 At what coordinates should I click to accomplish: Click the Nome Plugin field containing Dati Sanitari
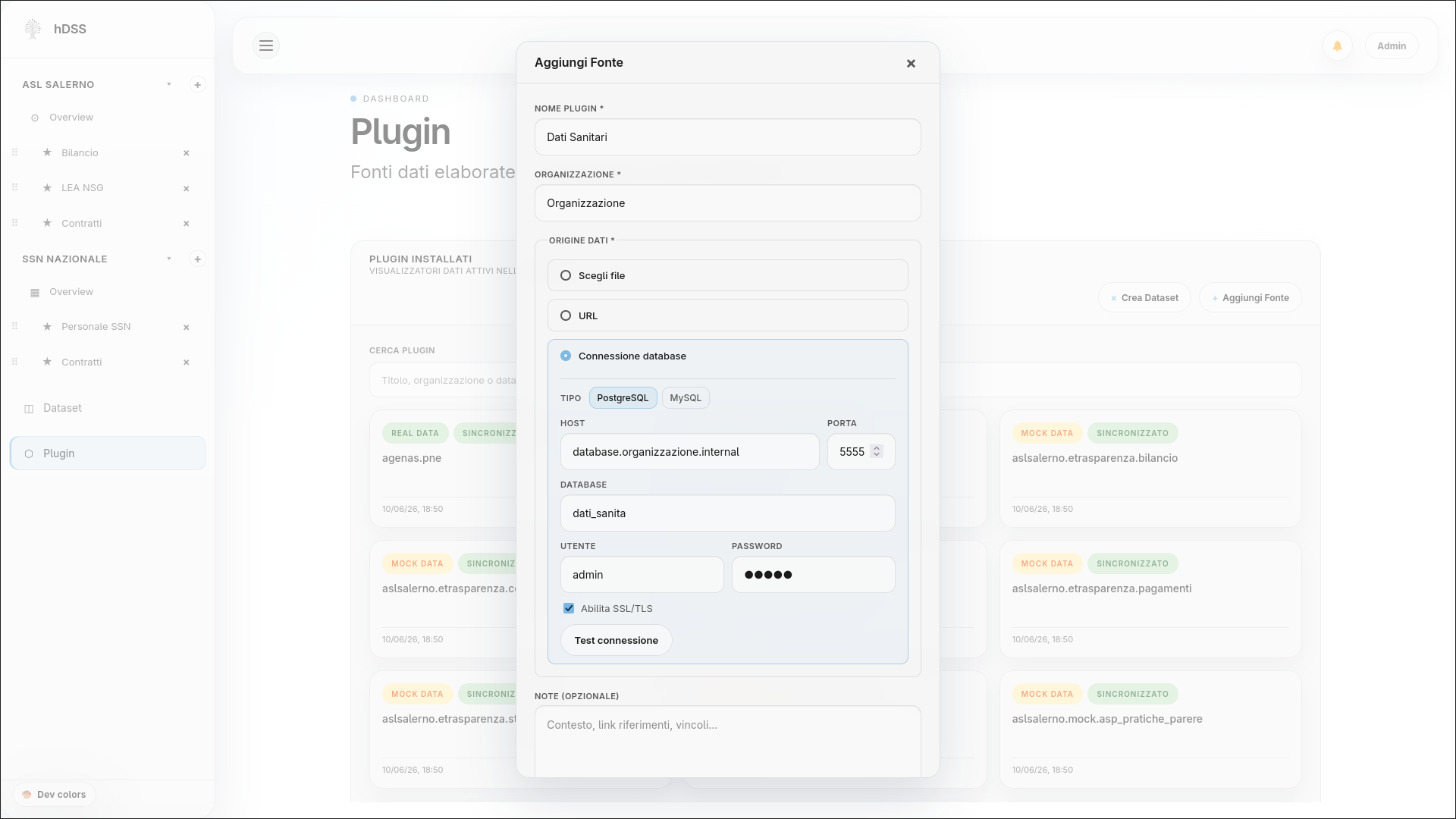[x=727, y=137]
